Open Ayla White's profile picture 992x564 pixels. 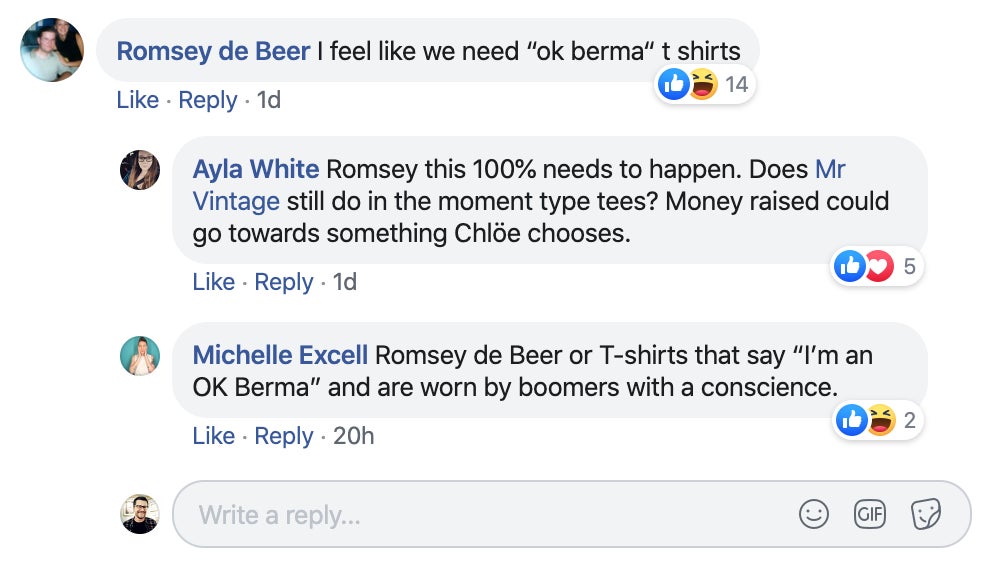[140, 170]
